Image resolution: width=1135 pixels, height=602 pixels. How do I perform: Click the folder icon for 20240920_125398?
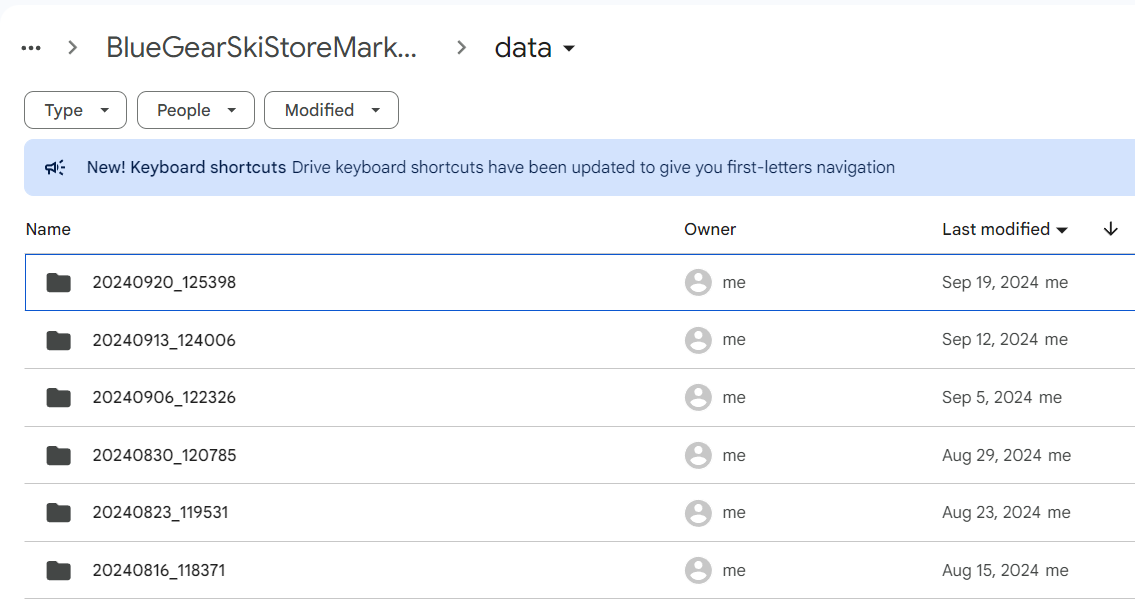59,283
